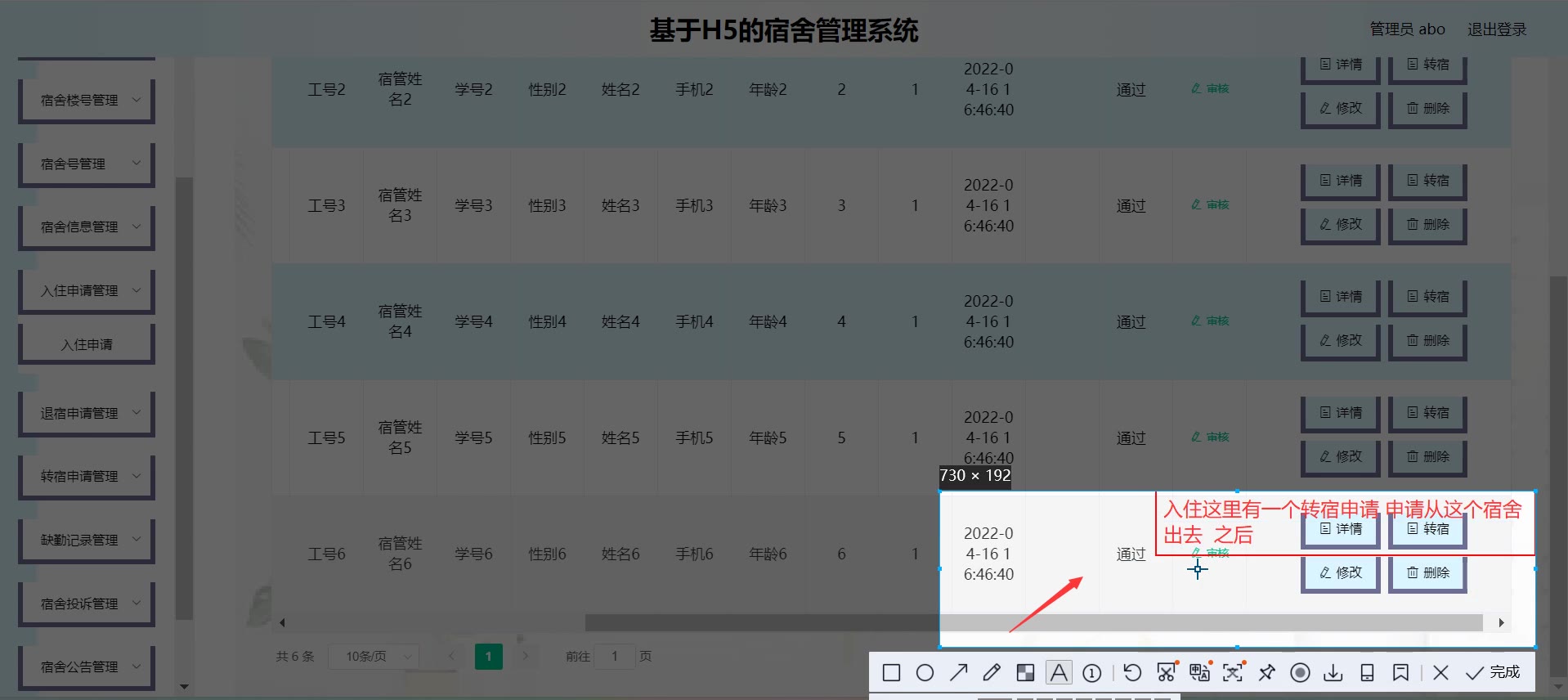Click 删除 button in 工号6 row
This screenshot has height=700, width=1568.
pos(1427,573)
